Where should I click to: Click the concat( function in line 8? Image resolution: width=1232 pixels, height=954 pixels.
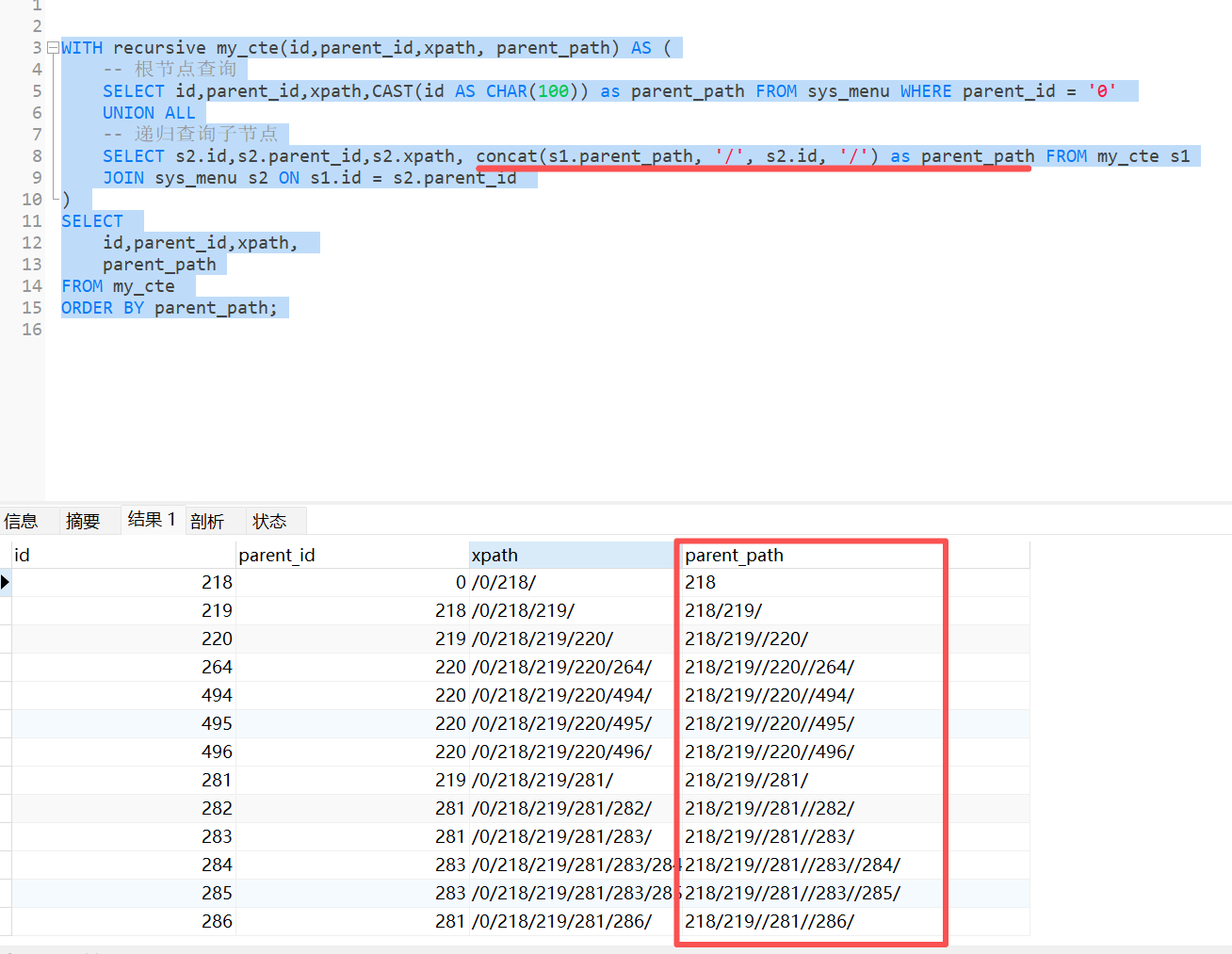[x=511, y=156]
